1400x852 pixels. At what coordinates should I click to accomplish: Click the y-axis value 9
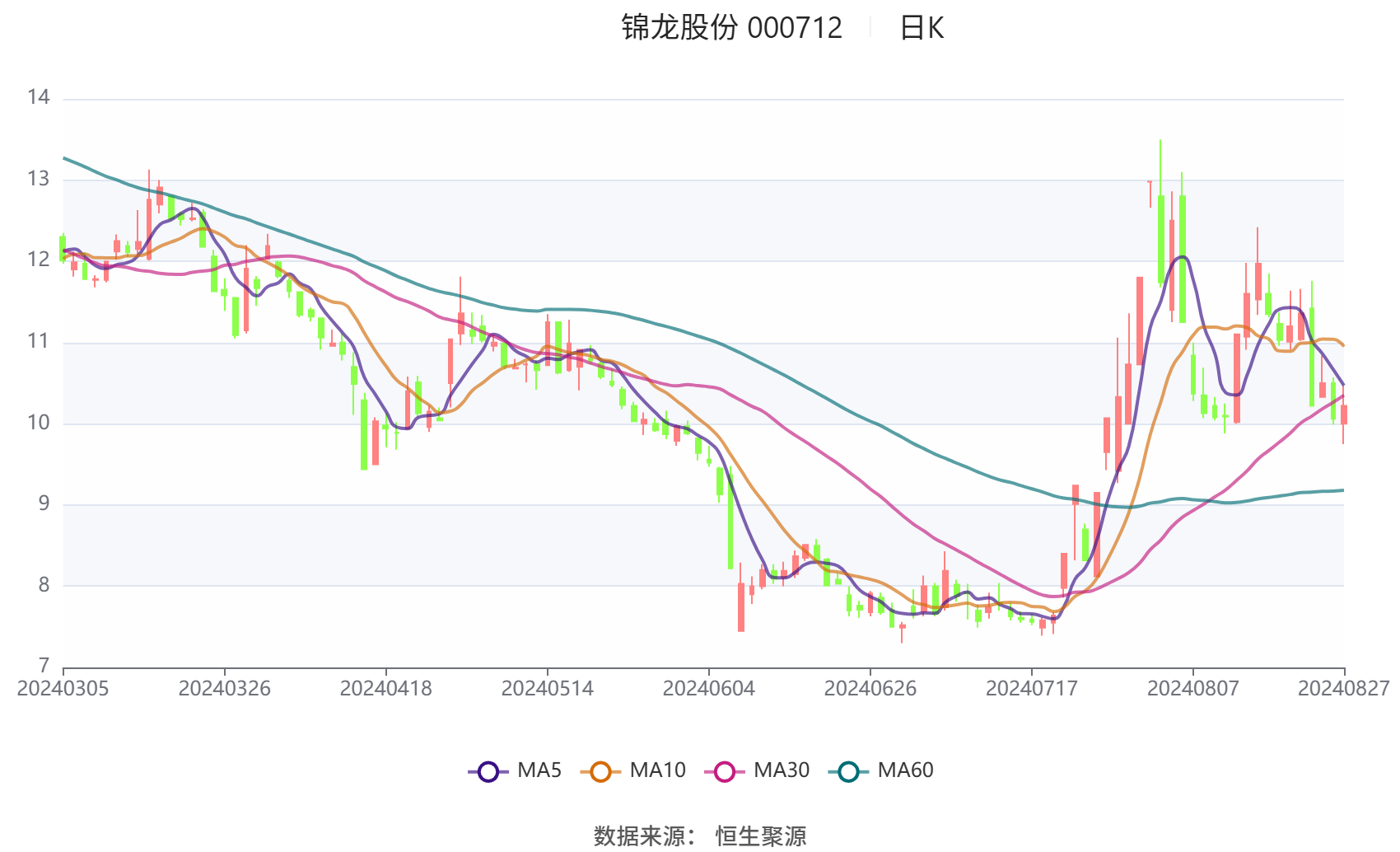click(44, 504)
